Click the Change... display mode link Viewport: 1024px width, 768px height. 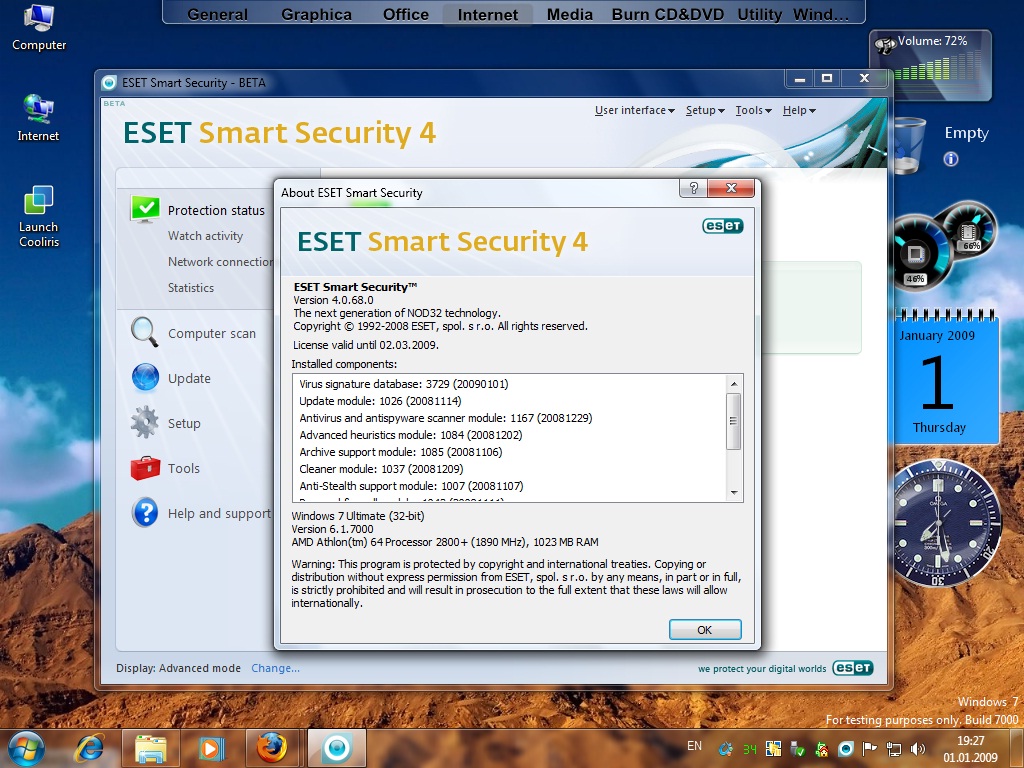click(276, 668)
